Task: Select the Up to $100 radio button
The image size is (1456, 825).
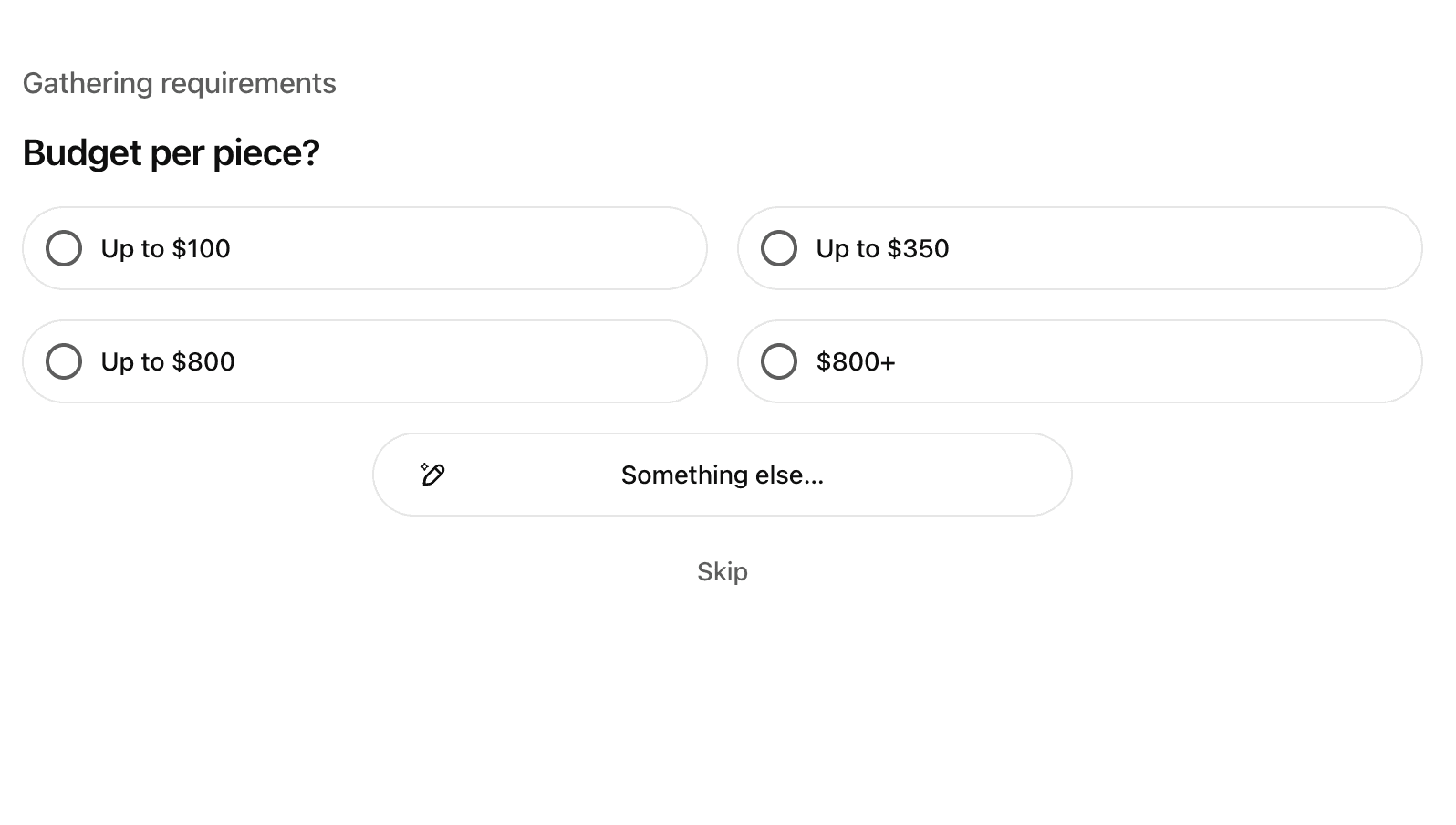Action: click(x=64, y=248)
